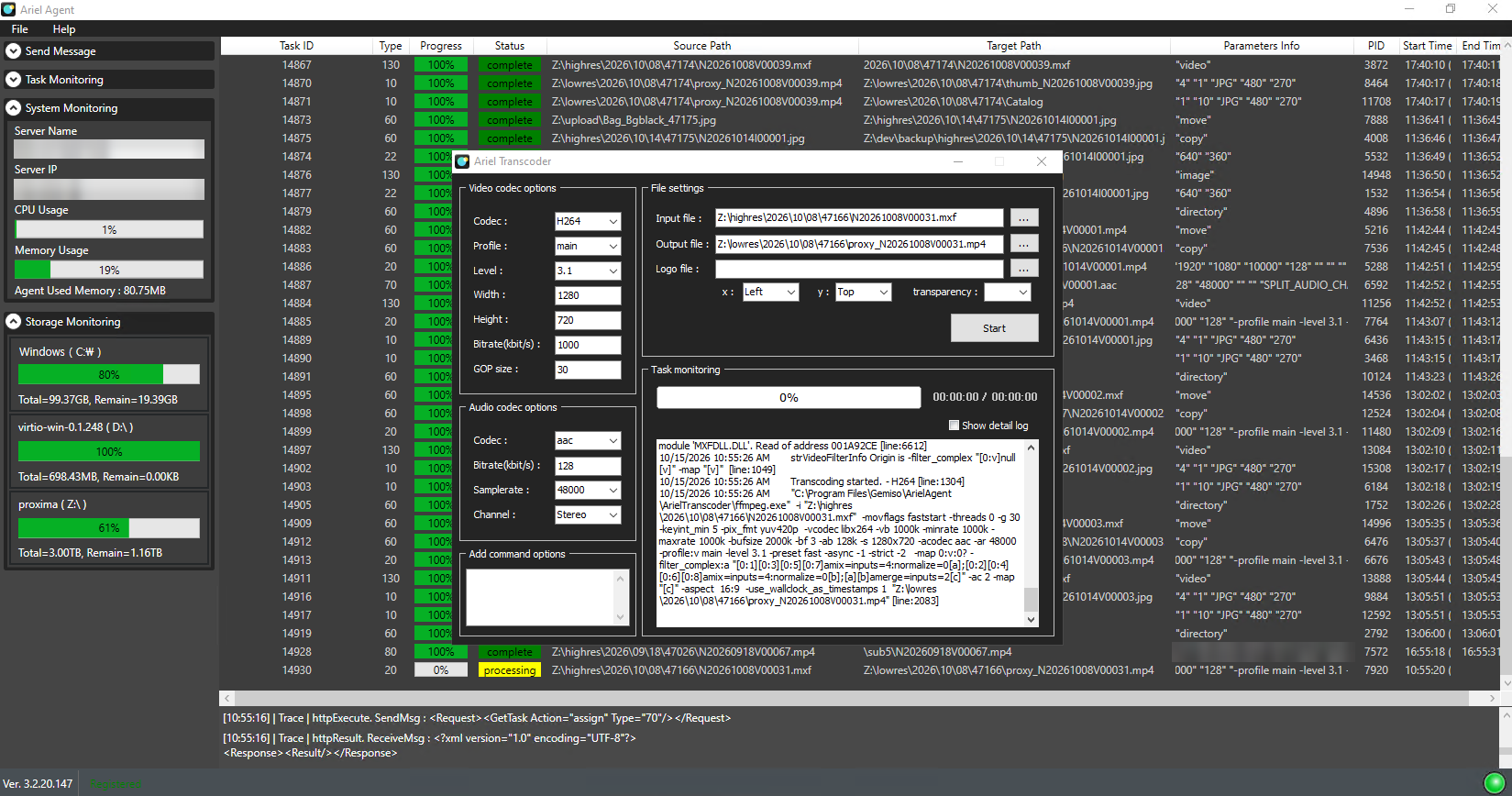Select task row 14928 in the table
The width and height of the screenshot is (1512, 796).
860,652
